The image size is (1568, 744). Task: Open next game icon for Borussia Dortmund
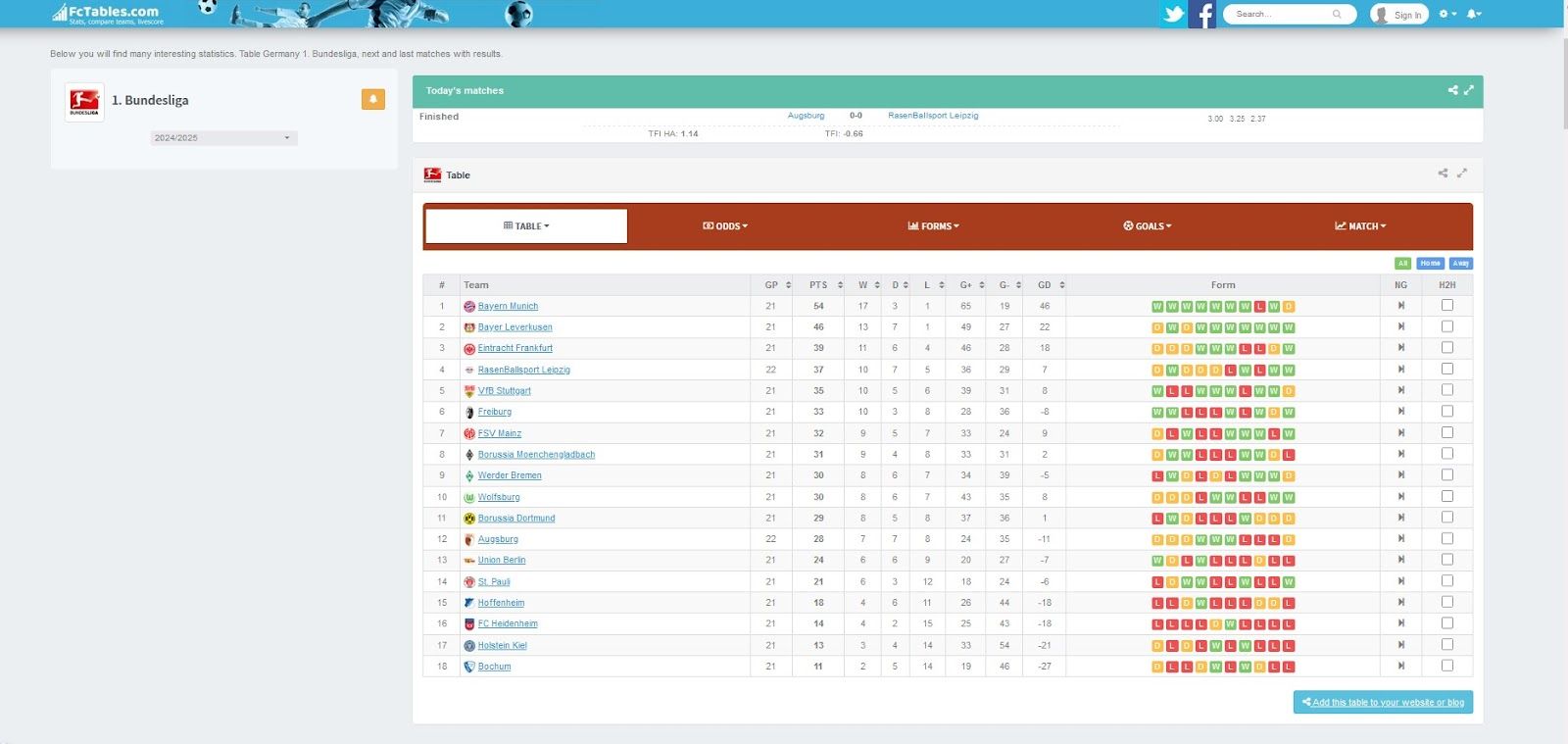[x=1401, y=518]
